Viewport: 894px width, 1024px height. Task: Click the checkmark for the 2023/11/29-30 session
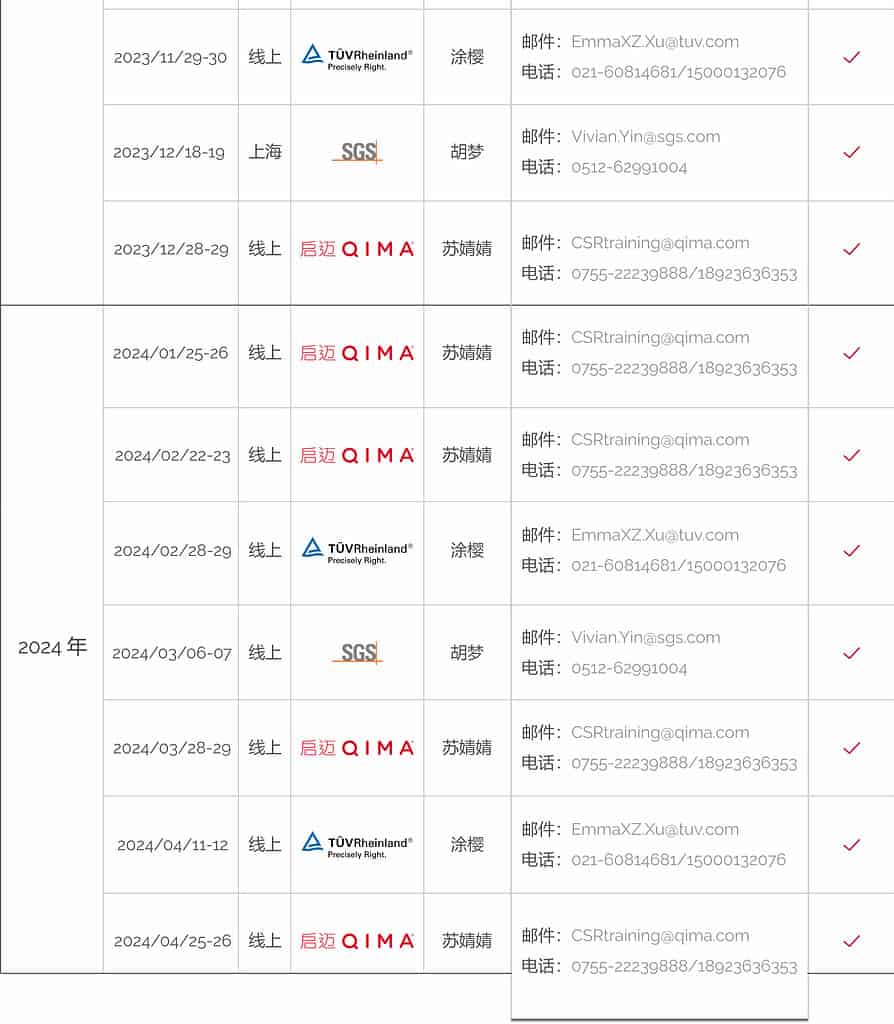coord(852,57)
